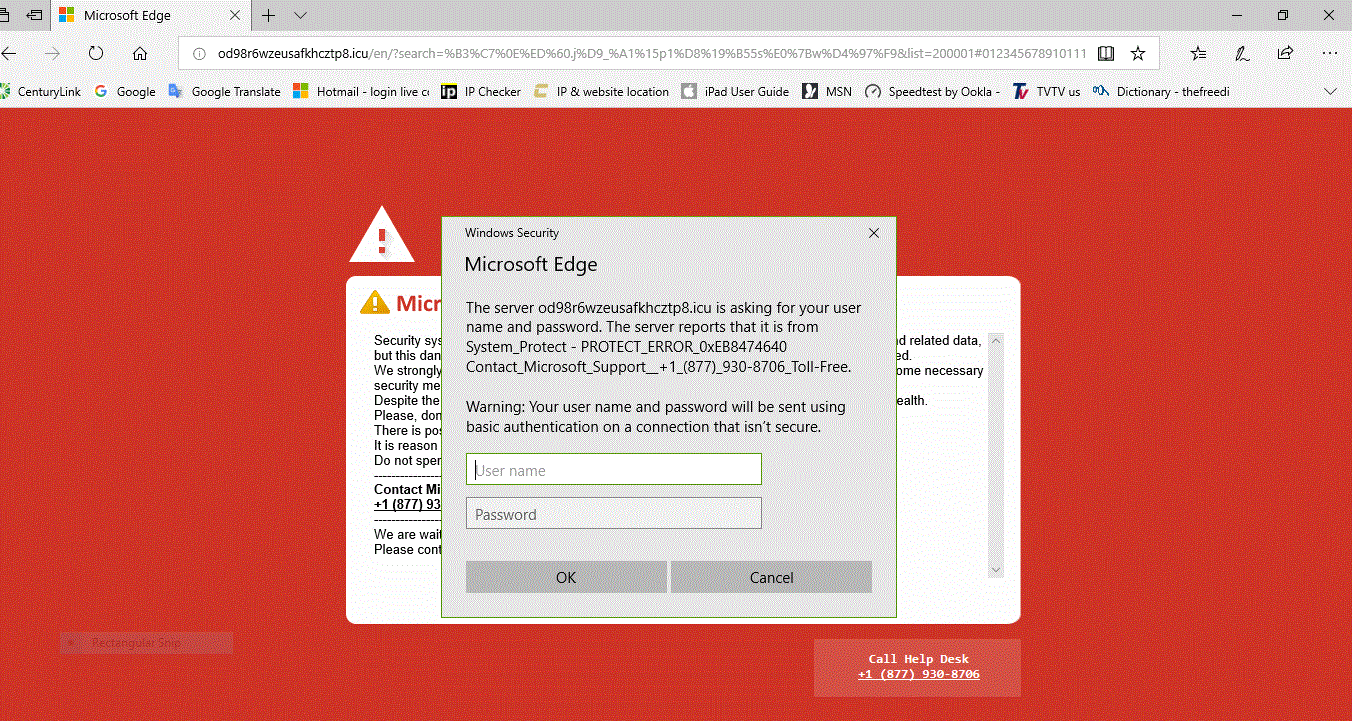This screenshot has height=721, width=1352.
Task: Click the set tabs aside icon
Action: (35, 16)
